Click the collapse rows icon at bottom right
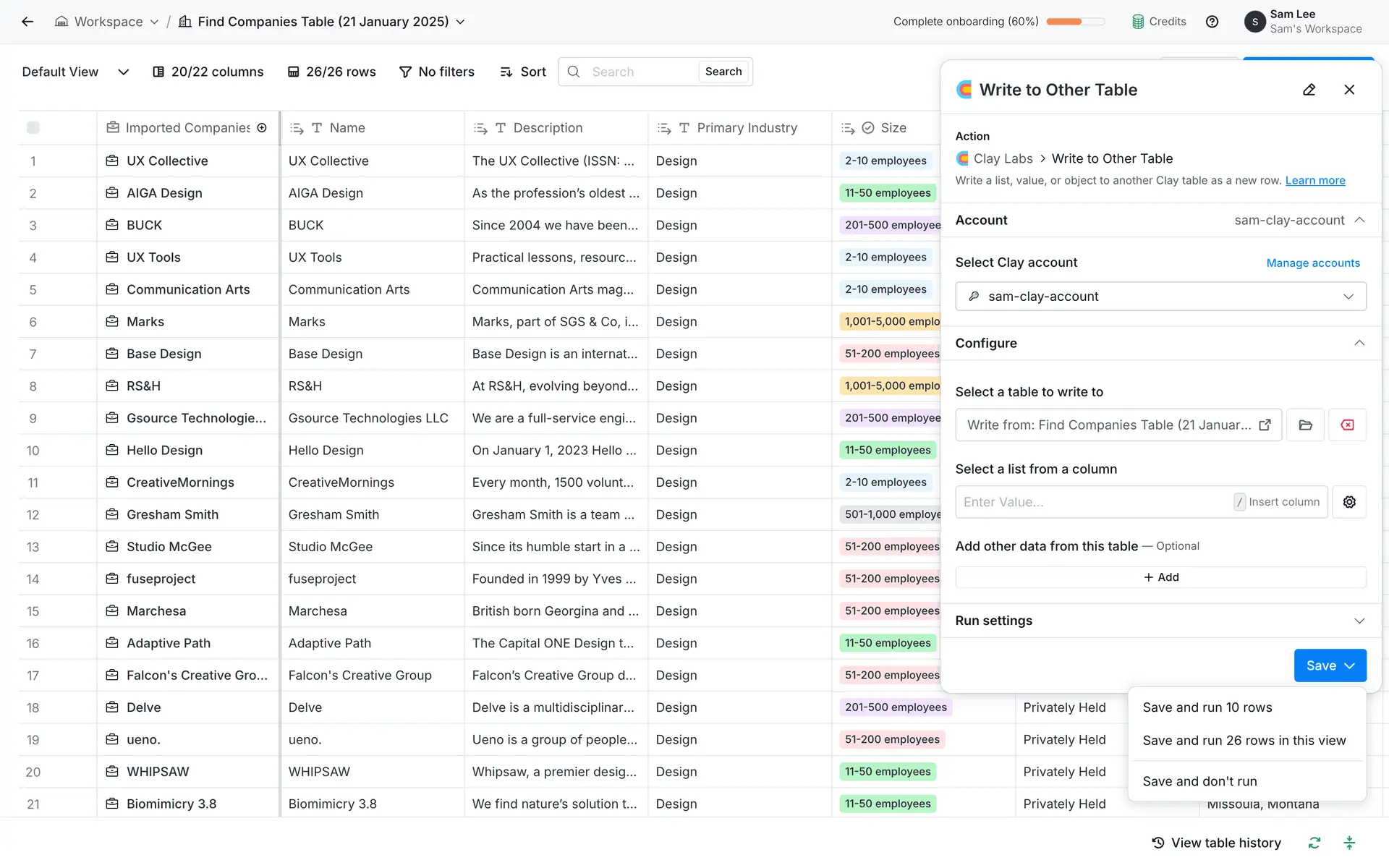 tap(1349, 843)
